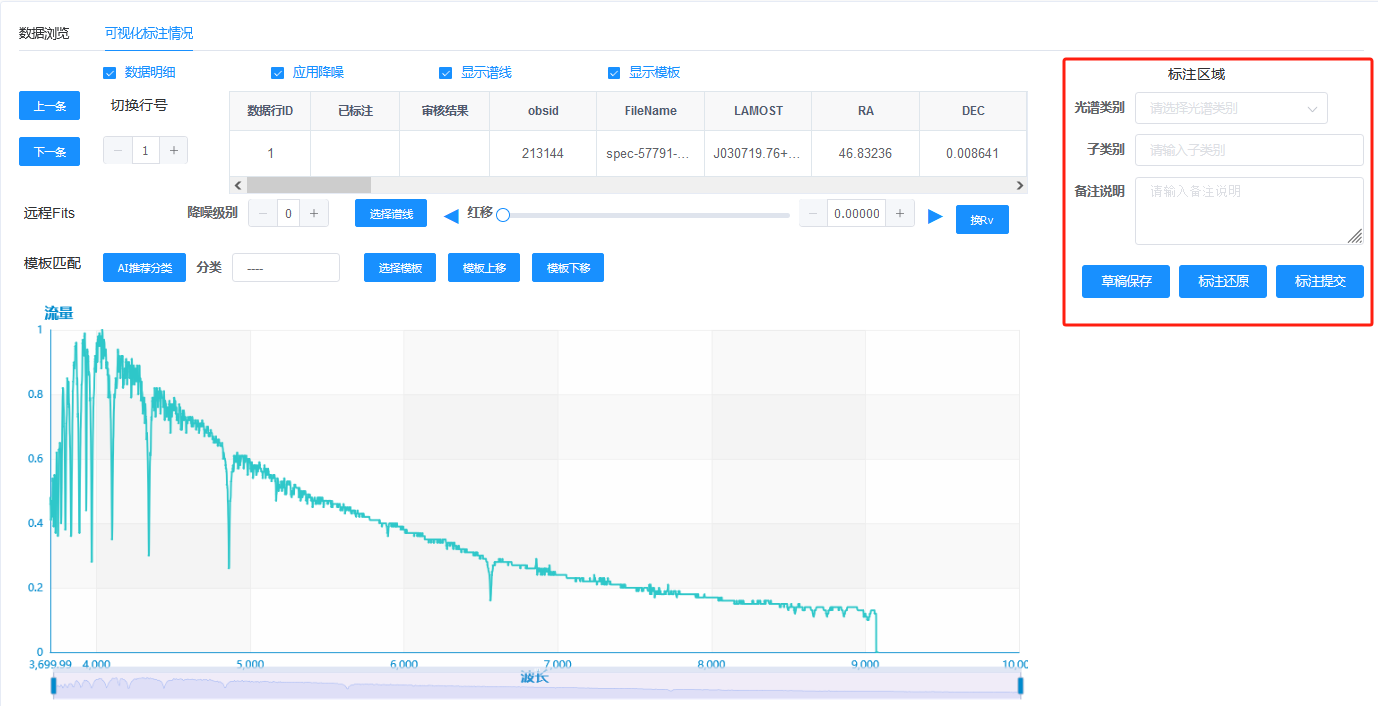
Task: Click the AI推荐分类 button
Action: [x=144, y=268]
